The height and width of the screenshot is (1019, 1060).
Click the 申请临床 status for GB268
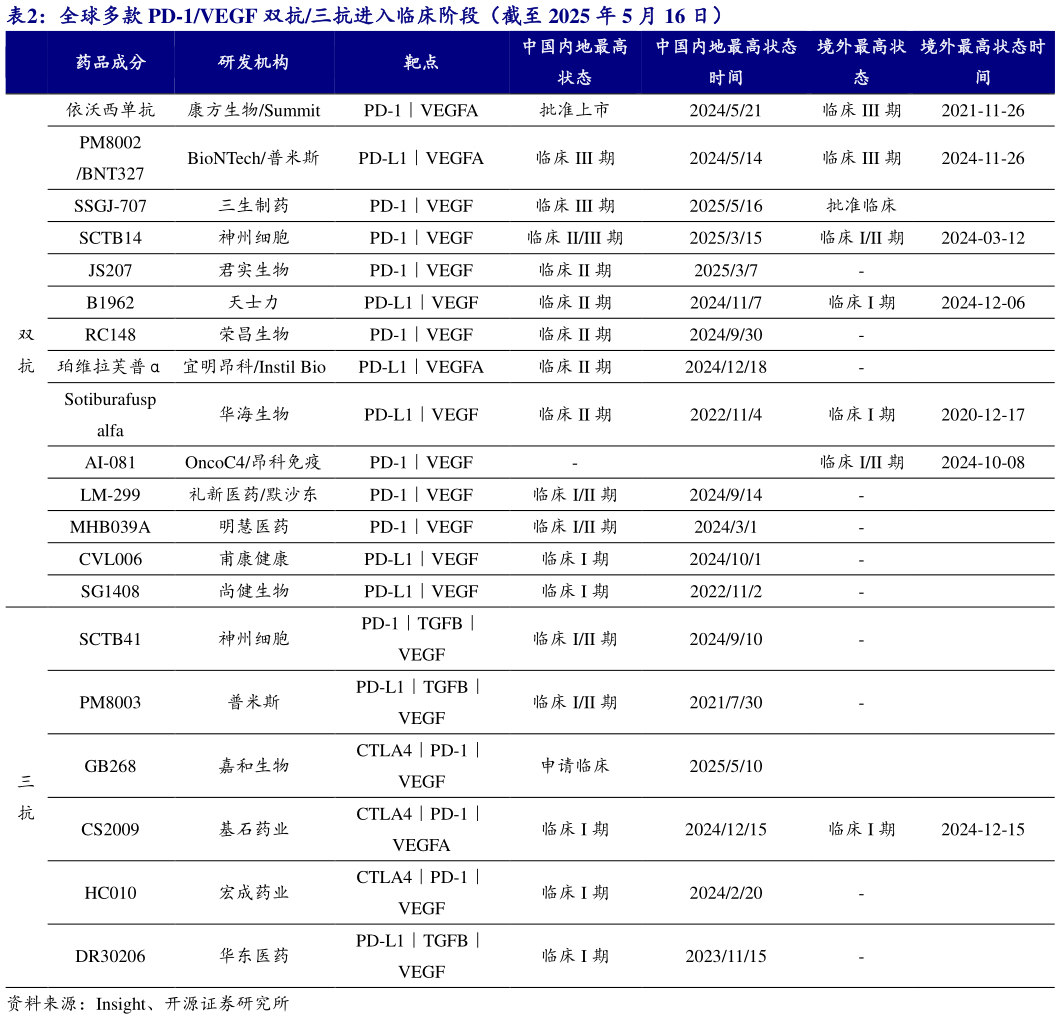576,764
